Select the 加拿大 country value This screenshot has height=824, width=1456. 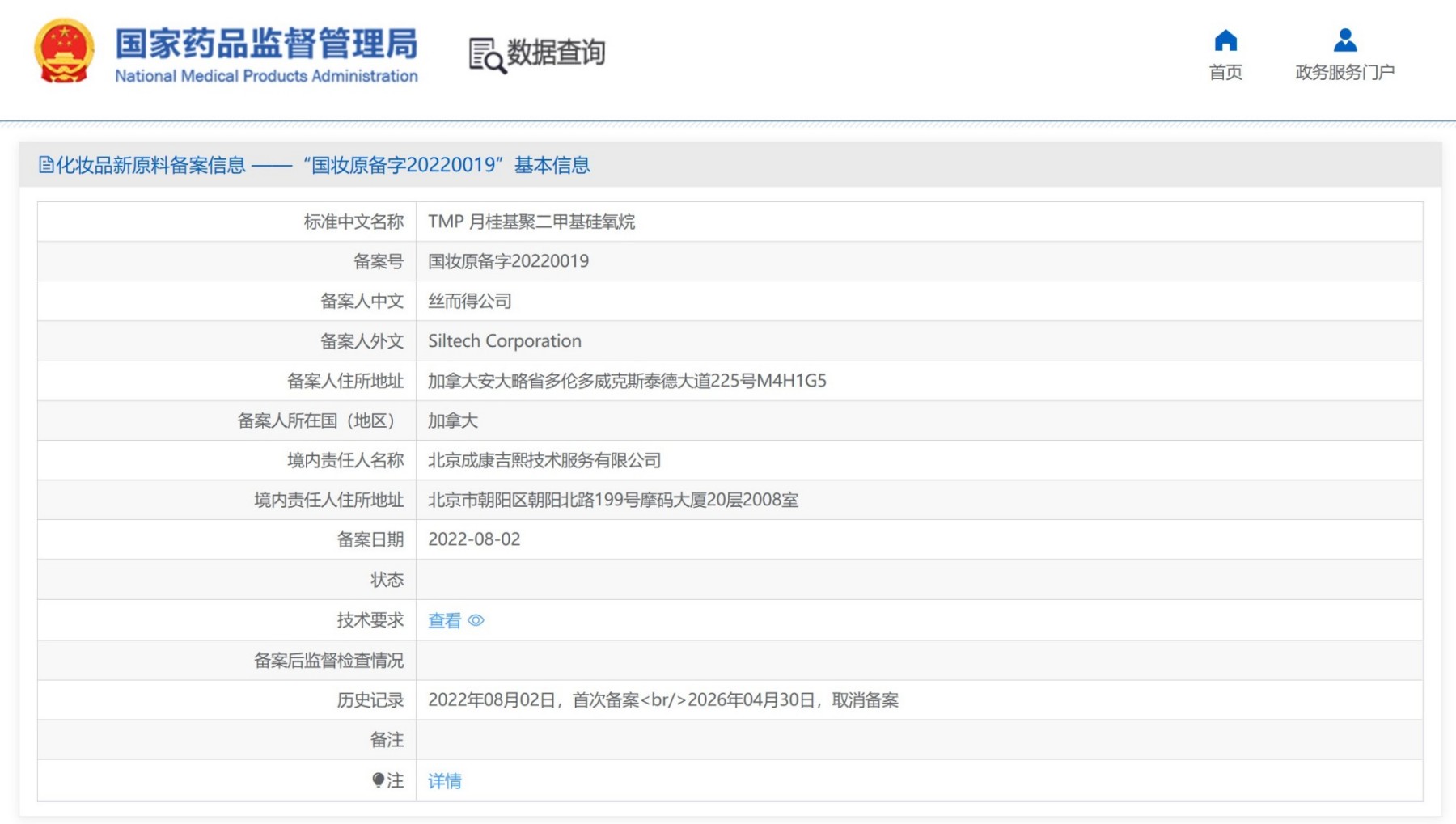[453, 420]
